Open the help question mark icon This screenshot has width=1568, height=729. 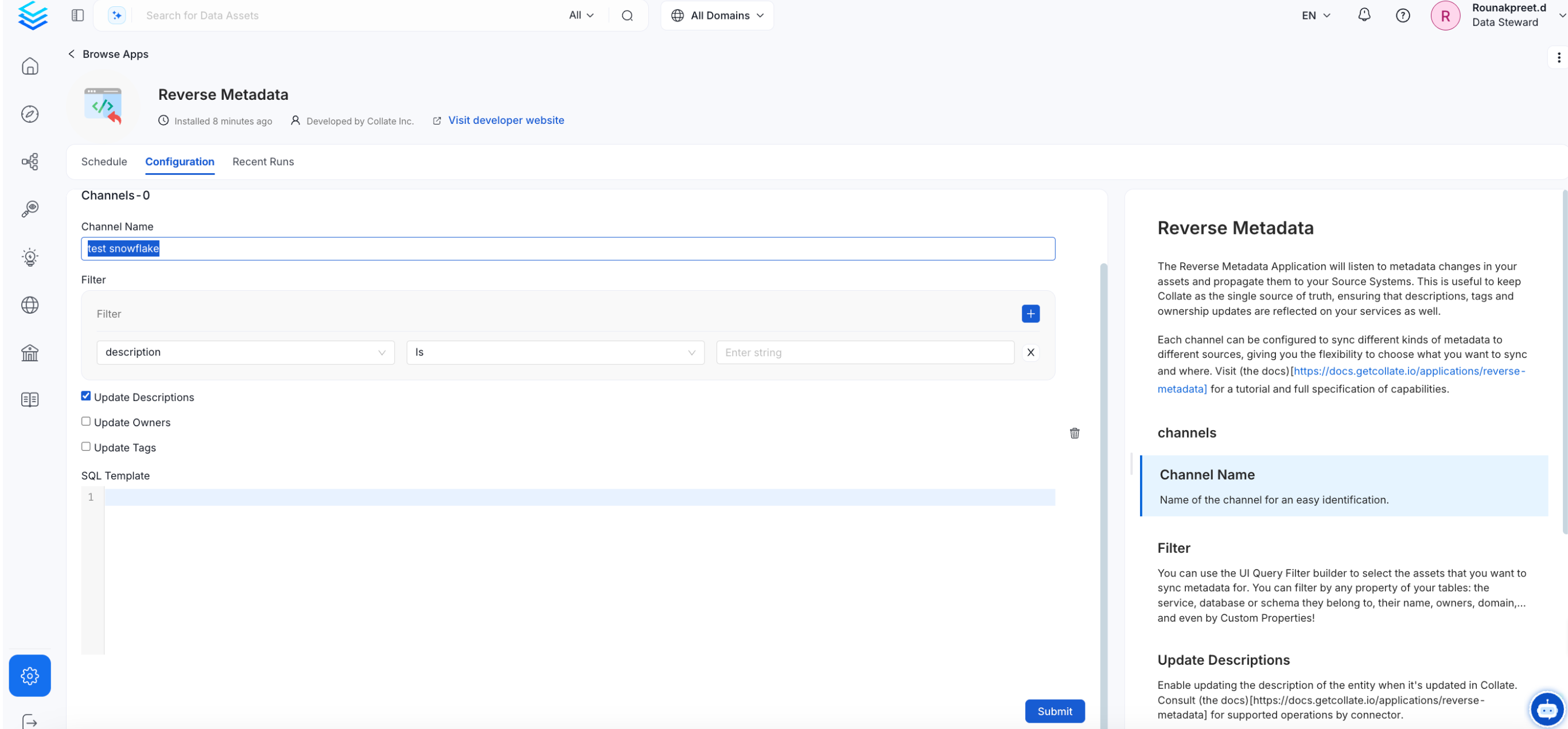point(1402,15)
